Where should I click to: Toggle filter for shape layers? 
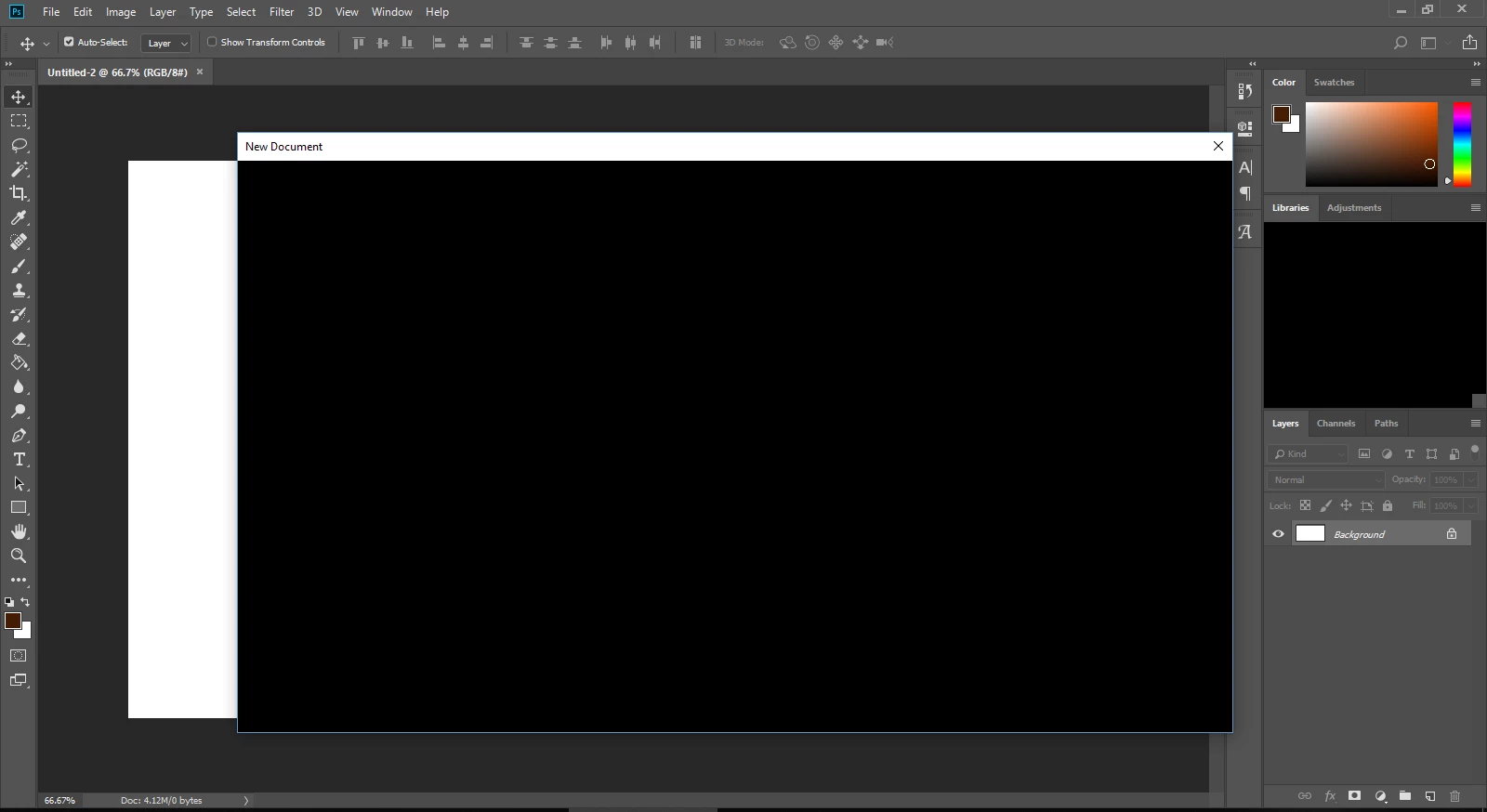coord(1431,454)
